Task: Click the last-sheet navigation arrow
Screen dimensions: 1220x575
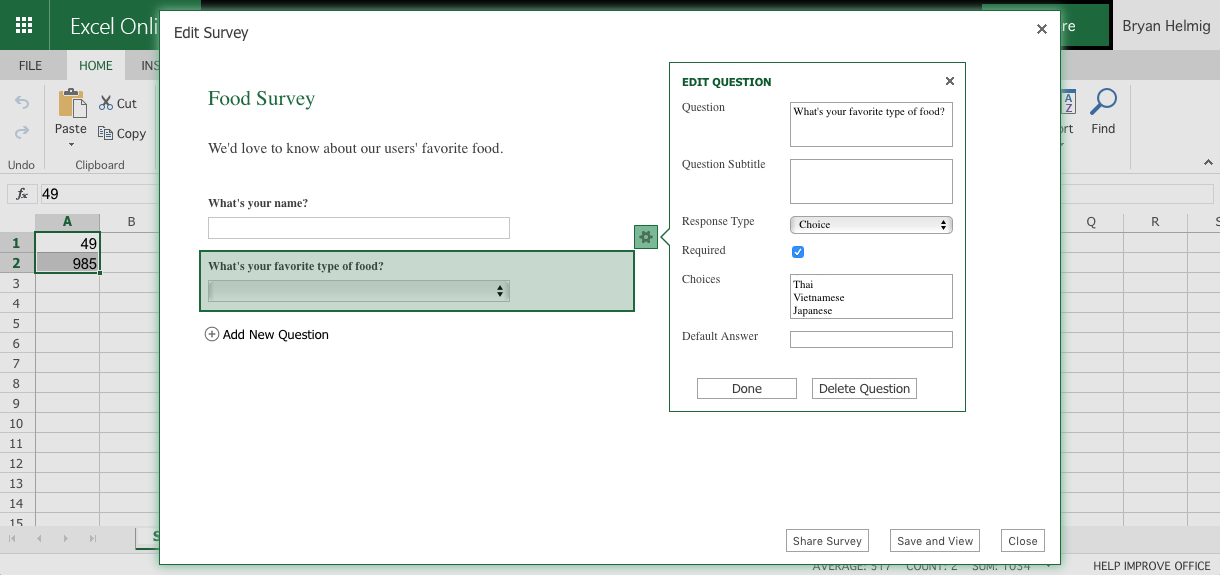Action: point(92,539)
